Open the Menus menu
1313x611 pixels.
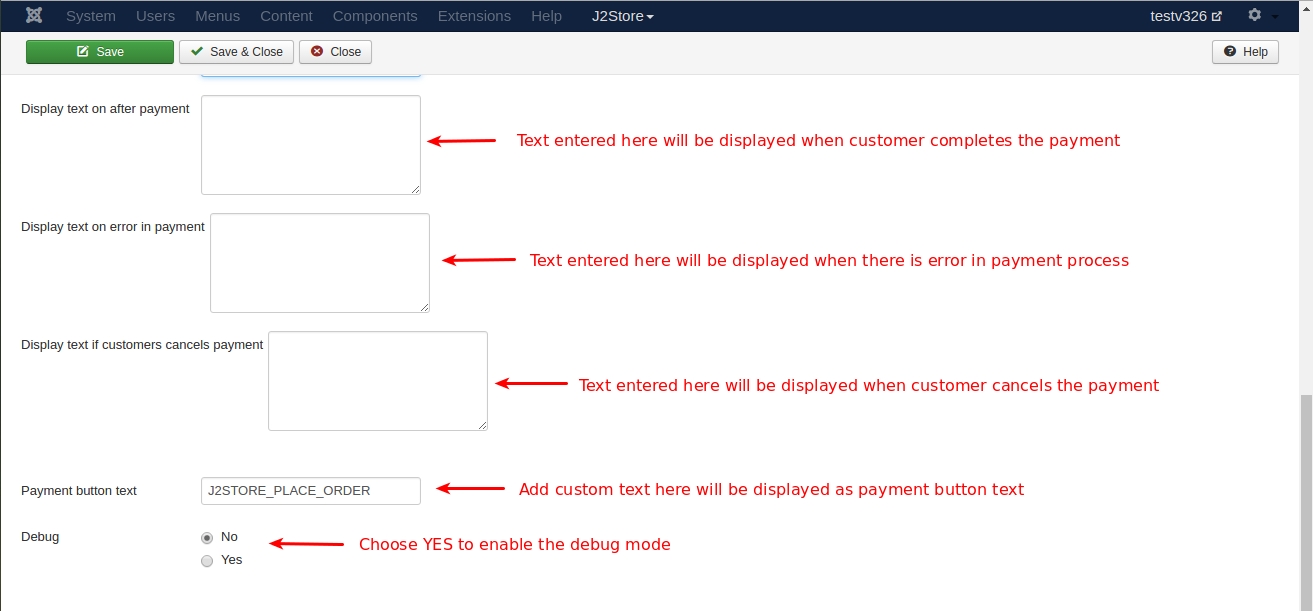tap(218, 16)
